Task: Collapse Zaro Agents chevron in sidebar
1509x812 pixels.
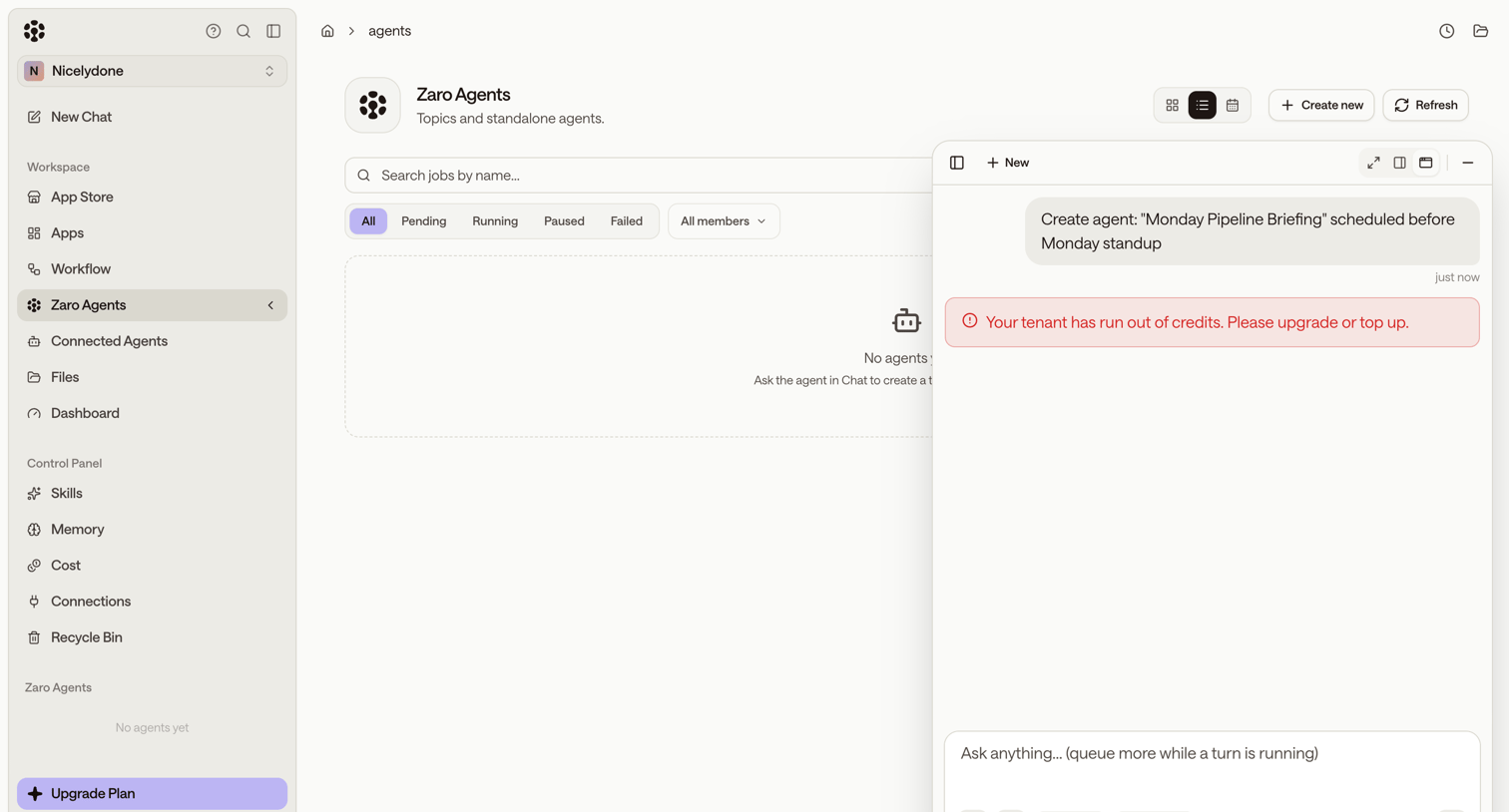Action: click(x=270, y=305)
